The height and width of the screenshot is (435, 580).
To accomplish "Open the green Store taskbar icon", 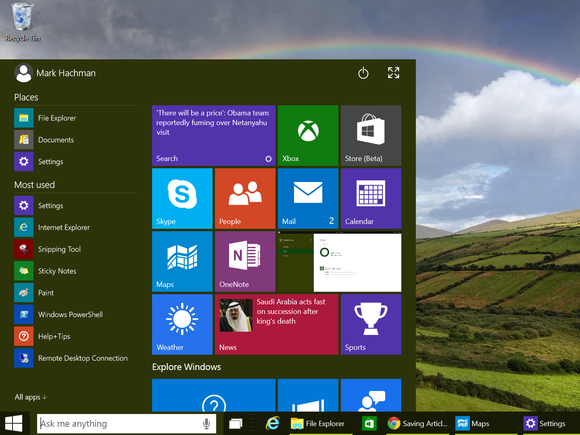I will 369,424.
